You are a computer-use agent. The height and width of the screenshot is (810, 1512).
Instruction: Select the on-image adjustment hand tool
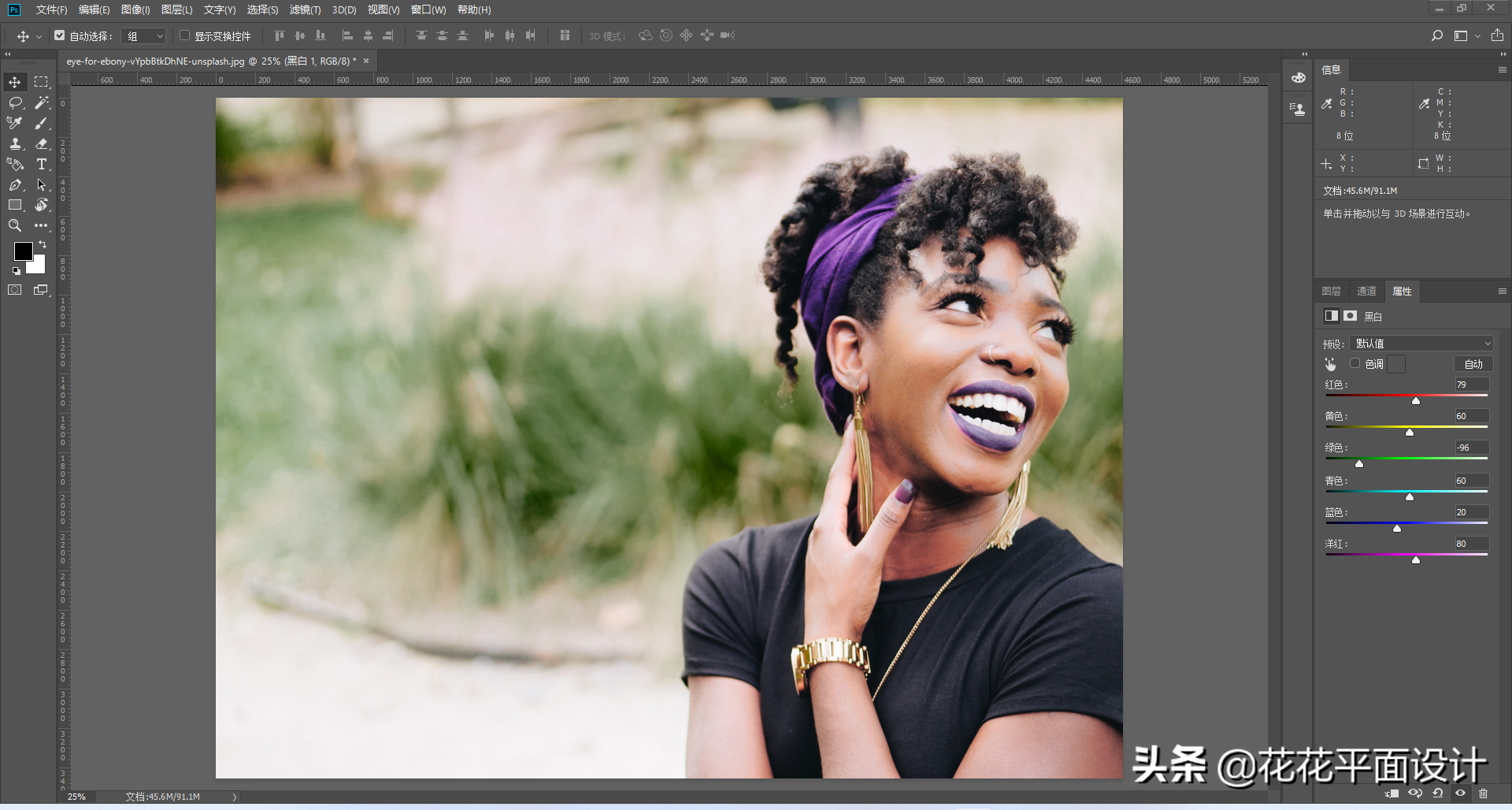point(1331,364)
